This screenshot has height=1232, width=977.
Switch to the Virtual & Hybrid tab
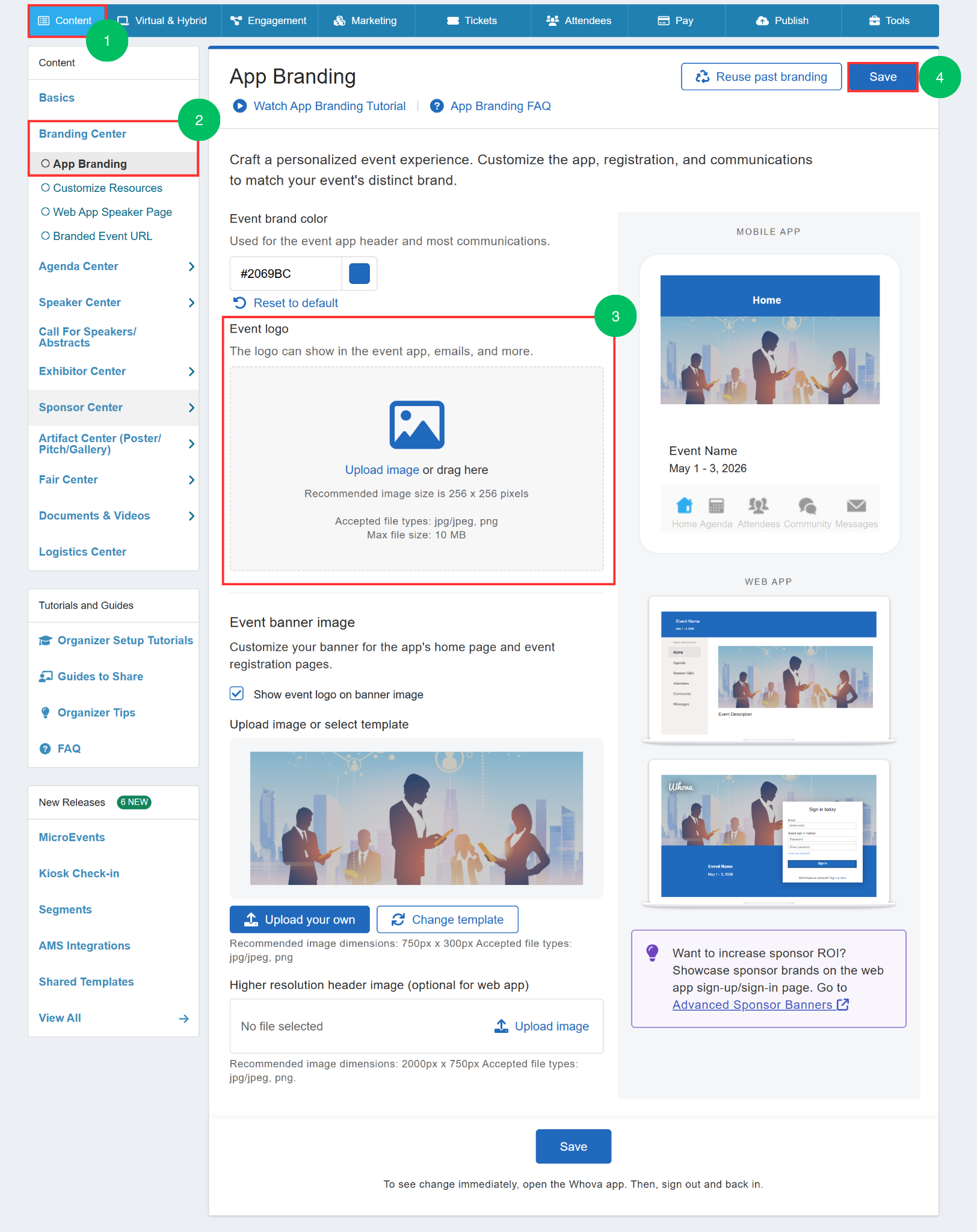(x=163, y=21)
